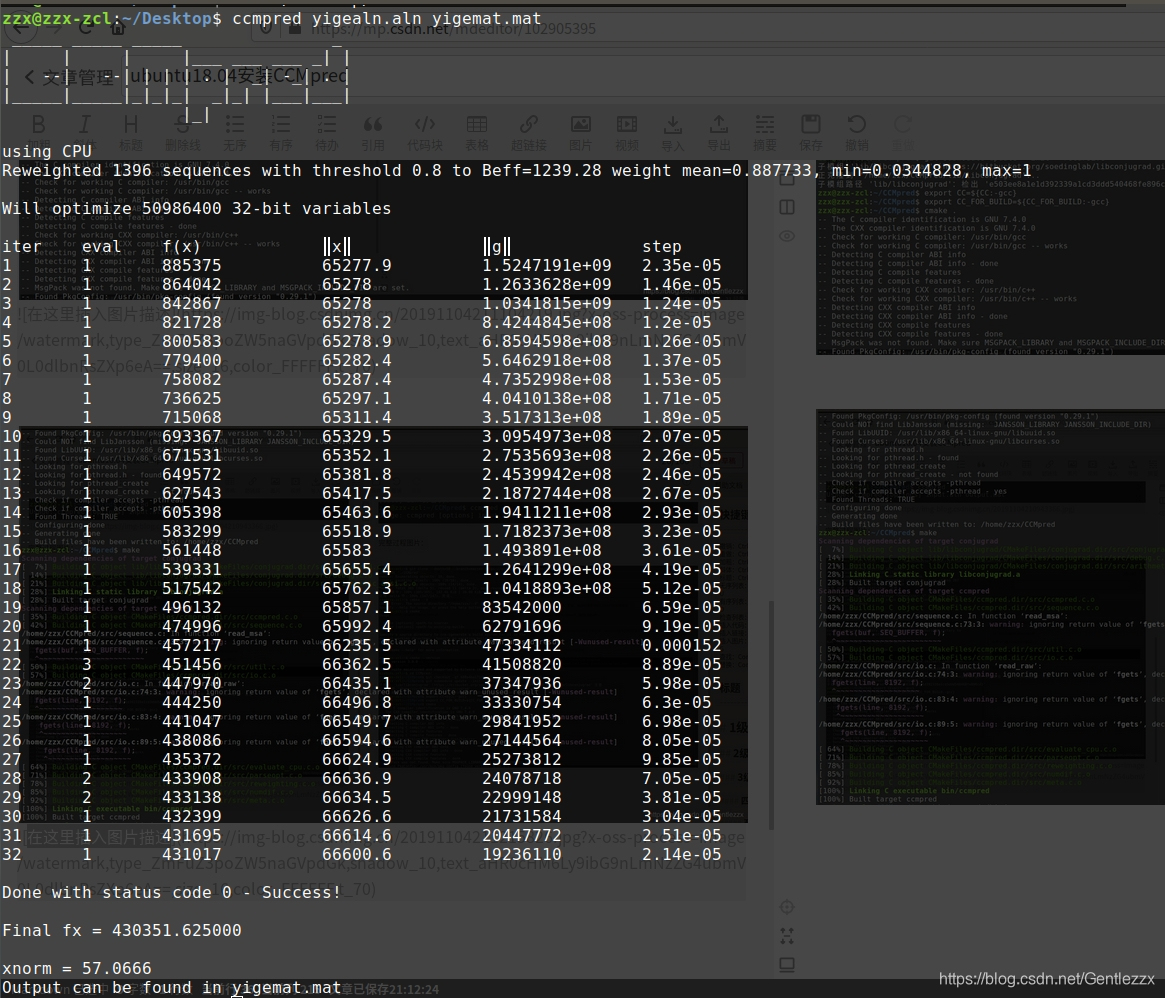The height and width of the screenshot is (998, 1165).
Task: Open the browser home page icon
Action: coord(118,29)
